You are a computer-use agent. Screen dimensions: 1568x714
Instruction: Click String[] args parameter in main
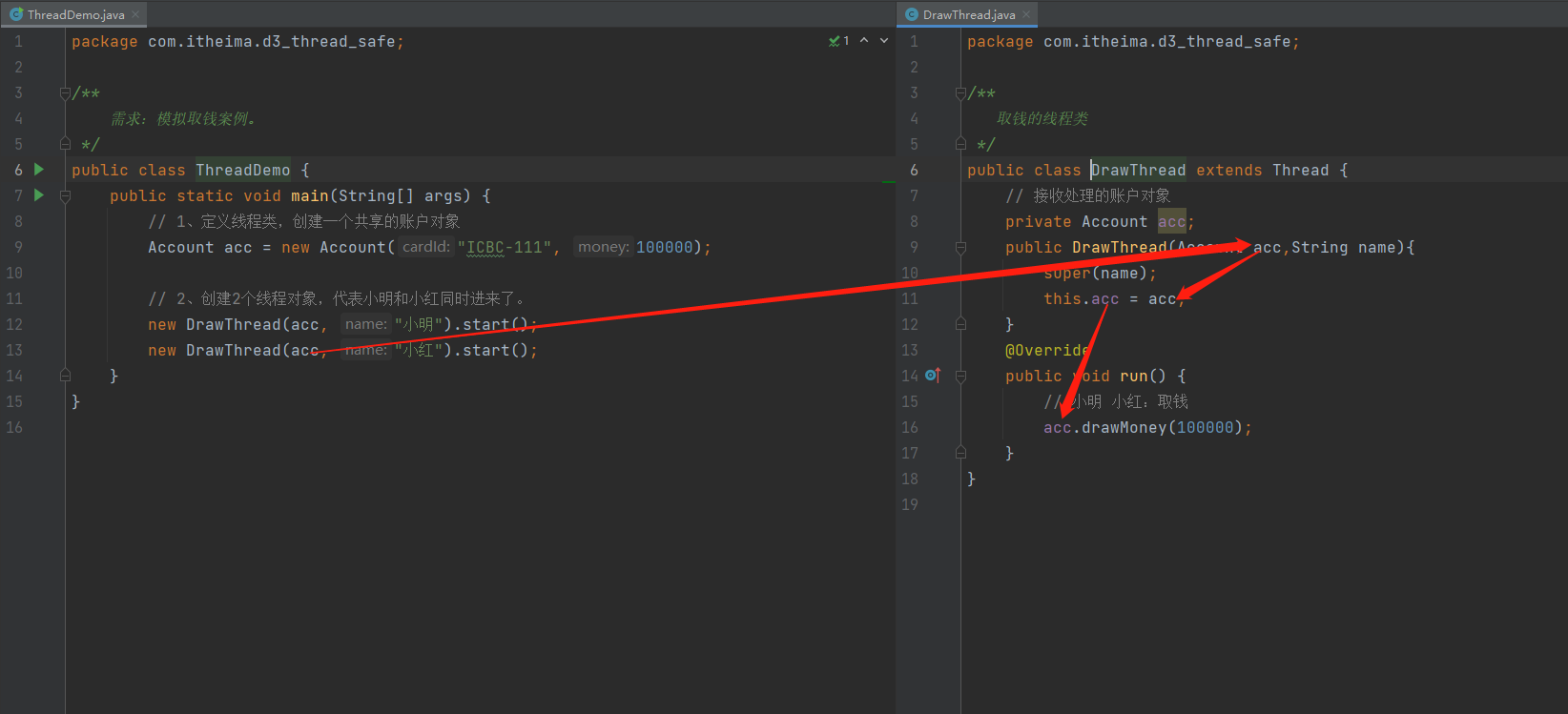point(401,195)
